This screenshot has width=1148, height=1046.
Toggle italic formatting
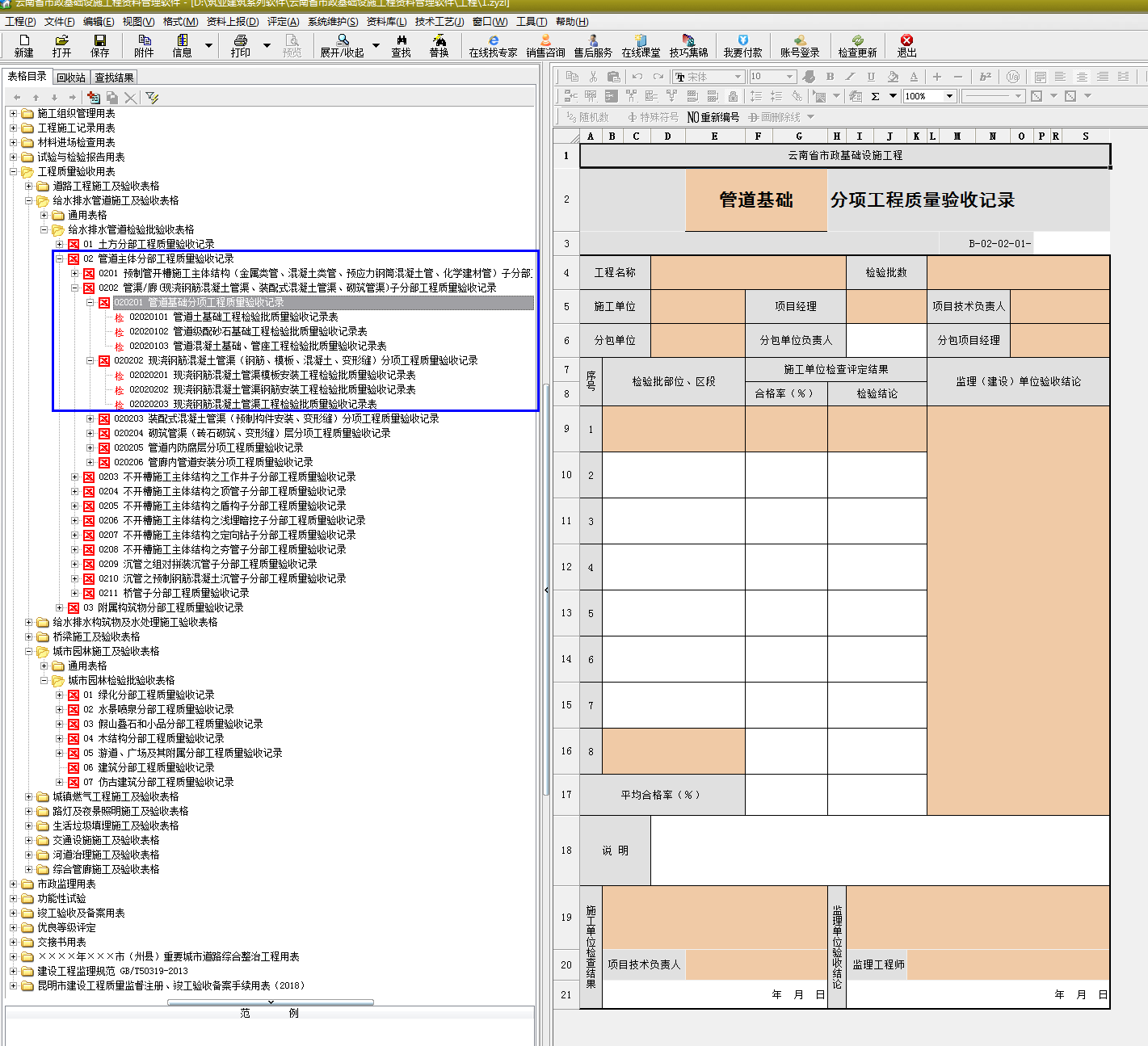[x=850, y=77]
